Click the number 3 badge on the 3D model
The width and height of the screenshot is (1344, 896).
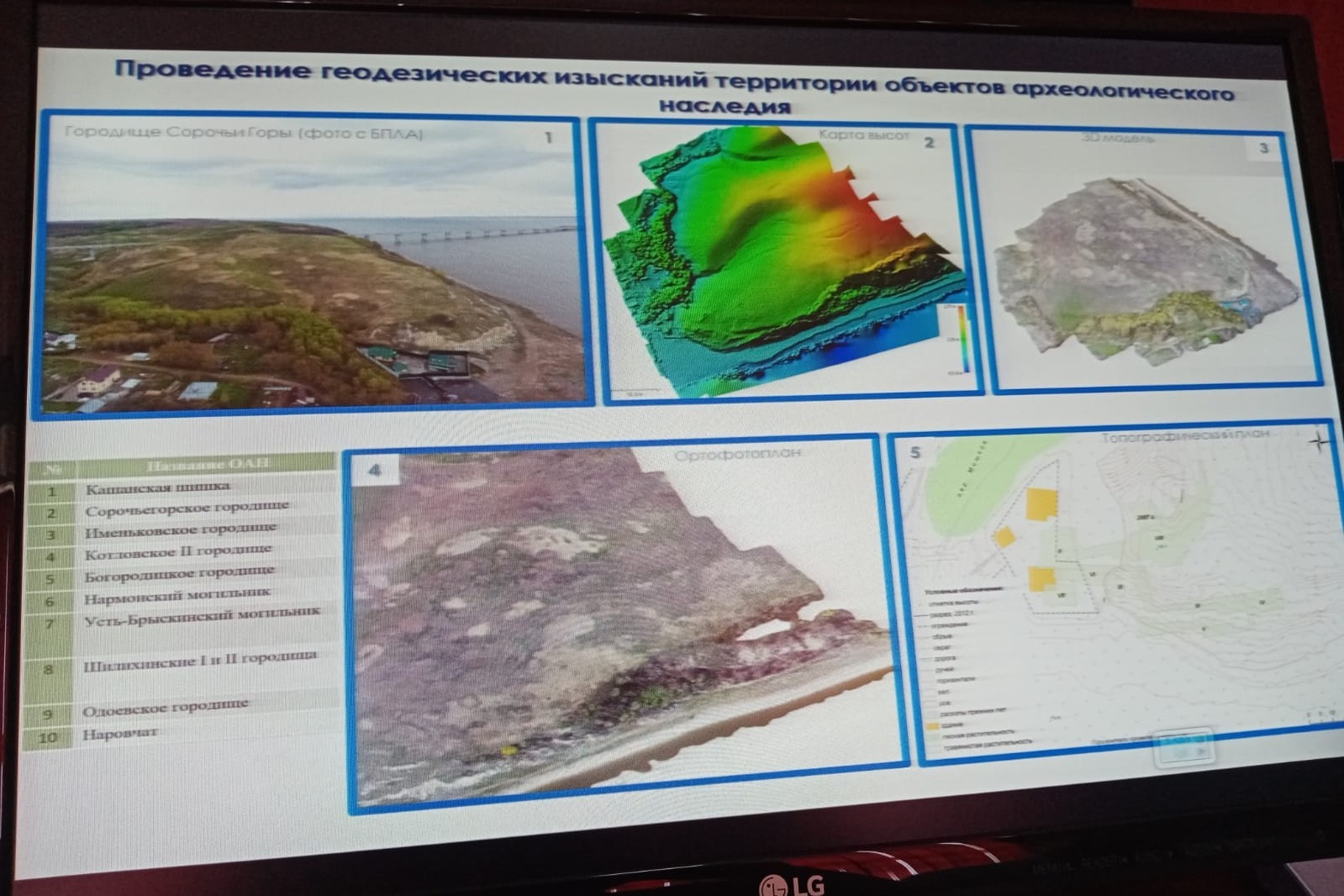pos(1263,149)
